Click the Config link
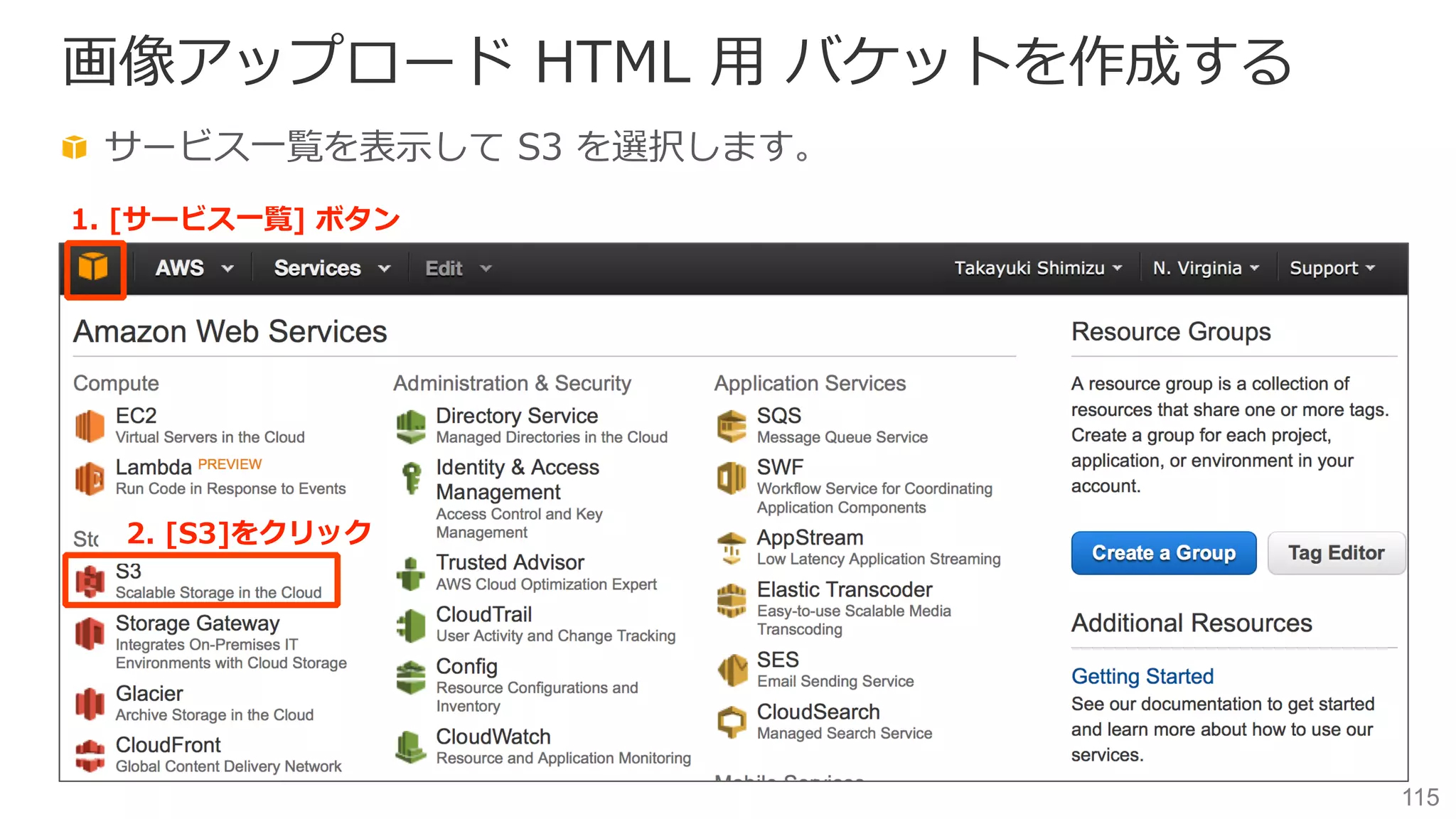This screenshot has height=819, width=1456. [x=466, y=667]
